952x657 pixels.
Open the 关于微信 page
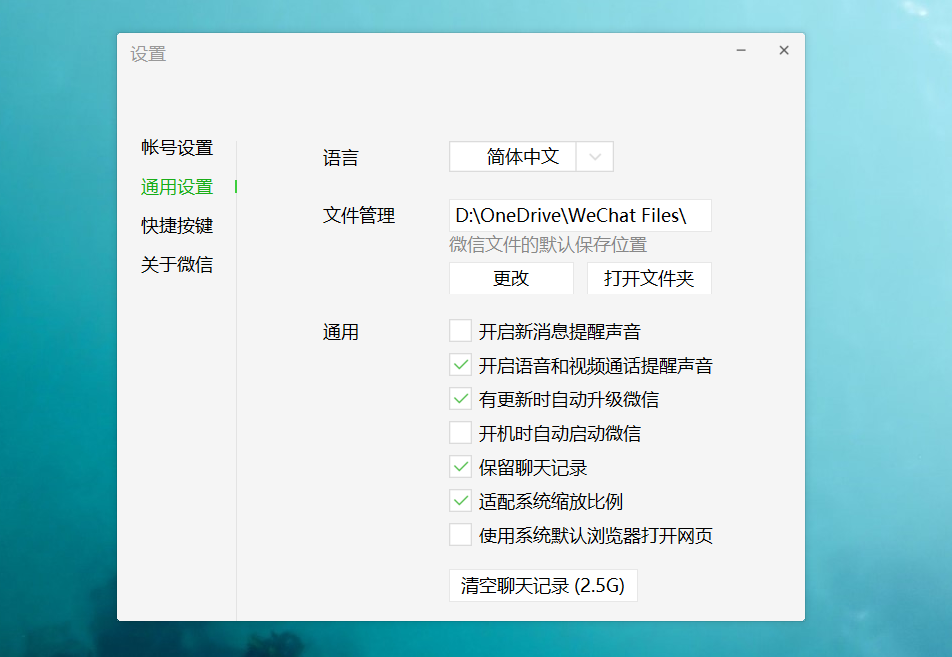(x=177, y=265)
